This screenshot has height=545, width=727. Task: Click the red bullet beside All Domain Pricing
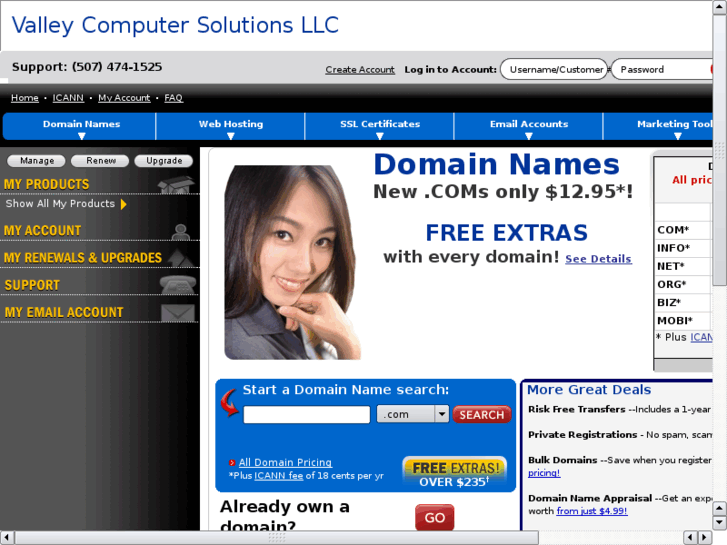232,462
